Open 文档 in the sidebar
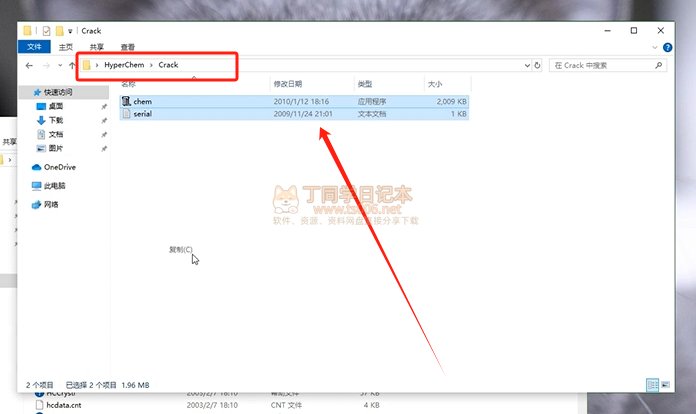This screenshot has height=414, width=696. (55, 134)
